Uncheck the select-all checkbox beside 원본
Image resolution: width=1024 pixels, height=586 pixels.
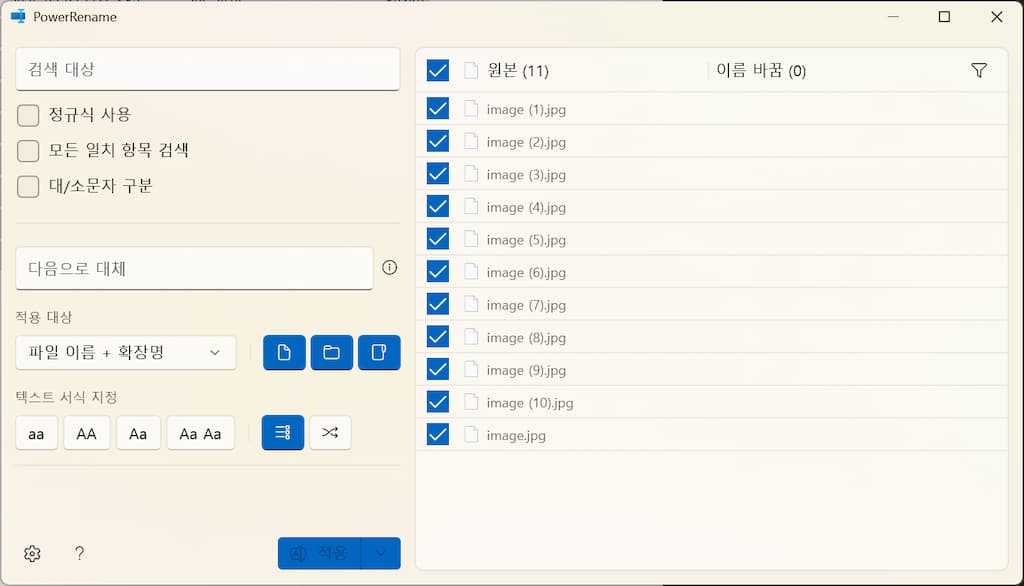[437, 70]
